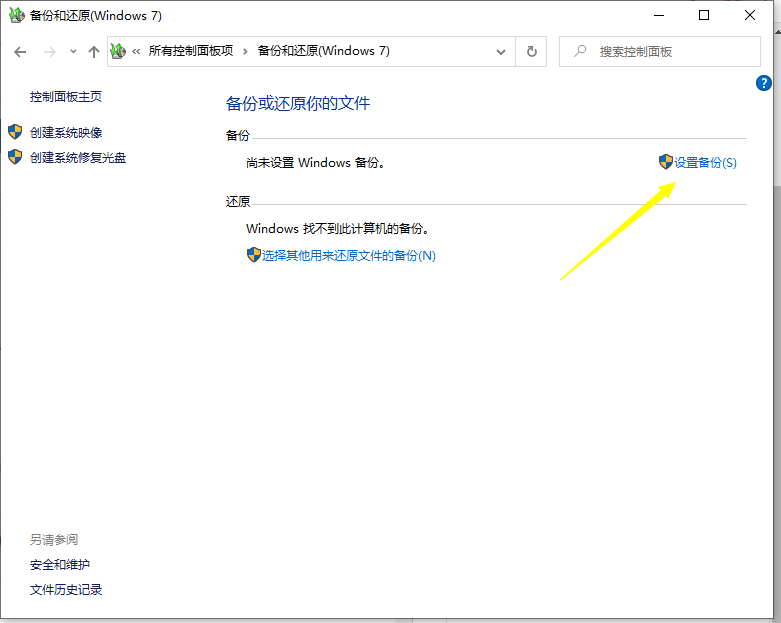
Task: Click the 设置备份(S) link
Action: click(705, 162)
